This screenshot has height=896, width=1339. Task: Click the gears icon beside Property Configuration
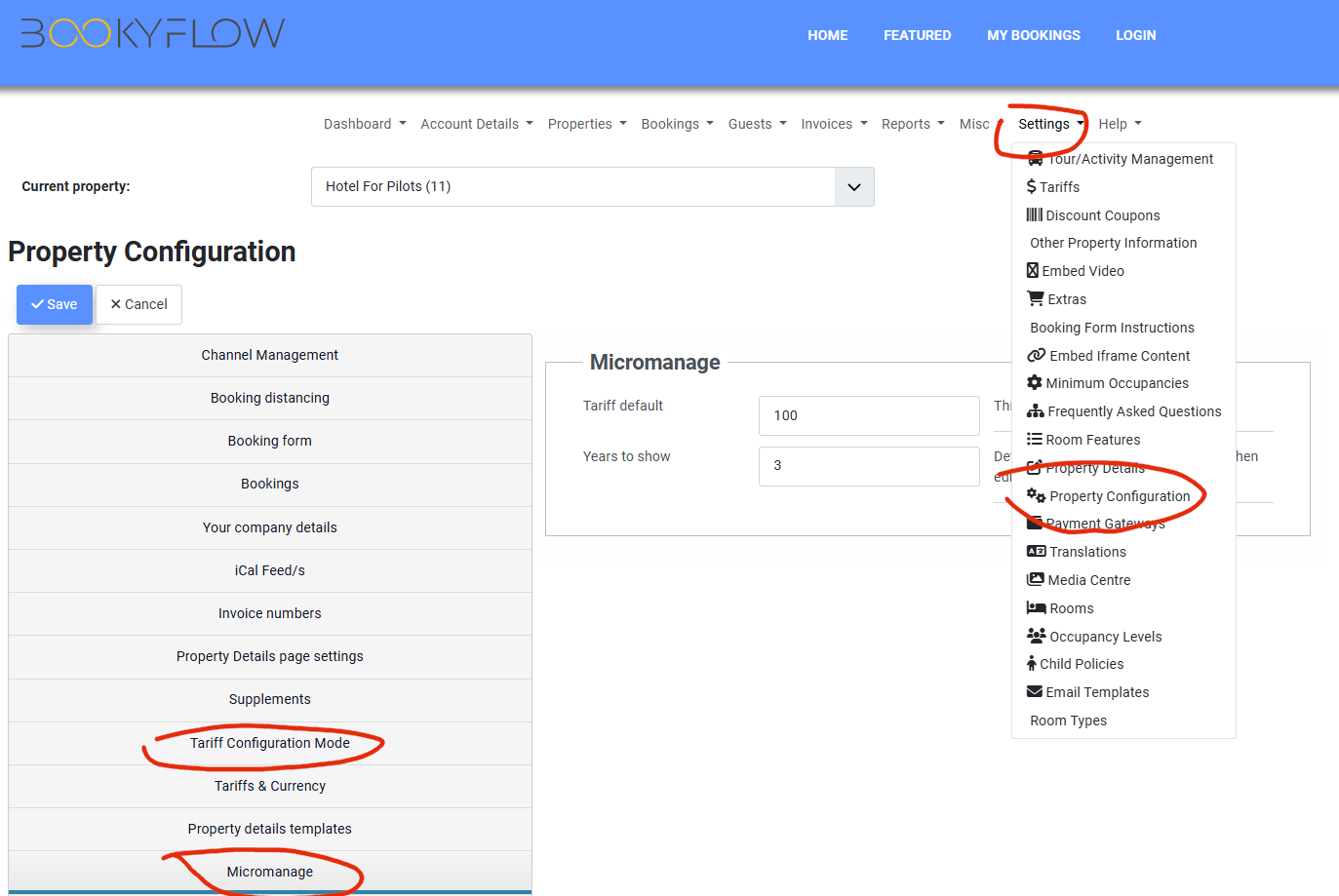pyautogui.click(x=1036, y=496)
